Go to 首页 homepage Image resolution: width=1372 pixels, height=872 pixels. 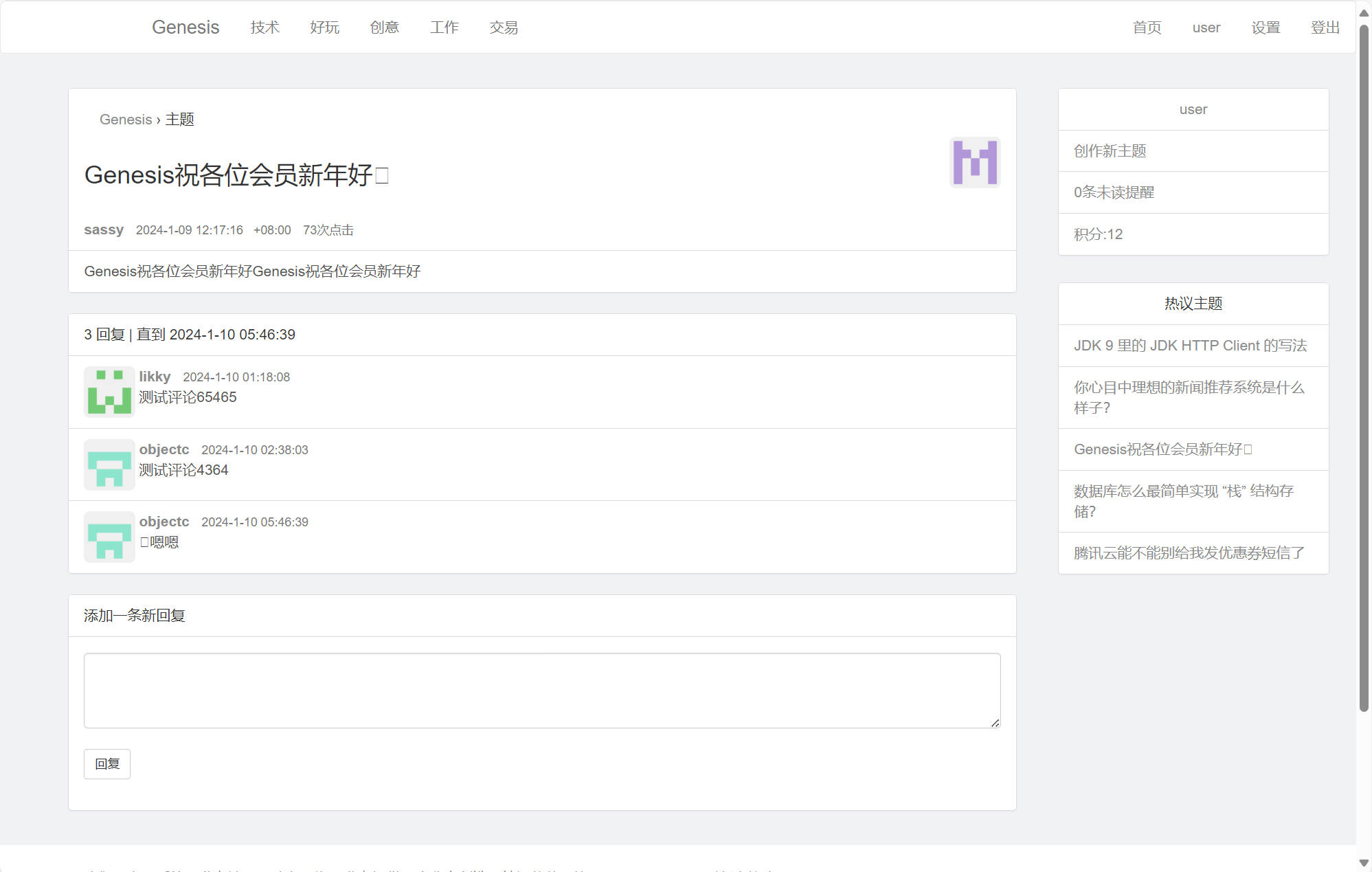1146,27
